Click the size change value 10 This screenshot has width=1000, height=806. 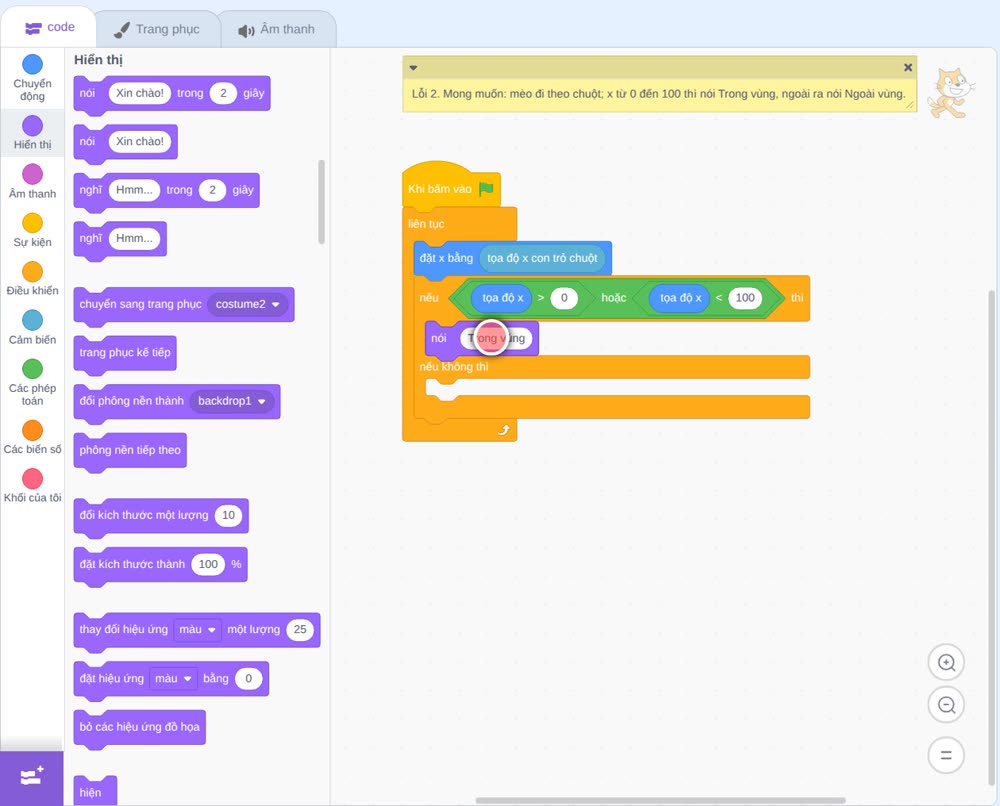(228, 515)
